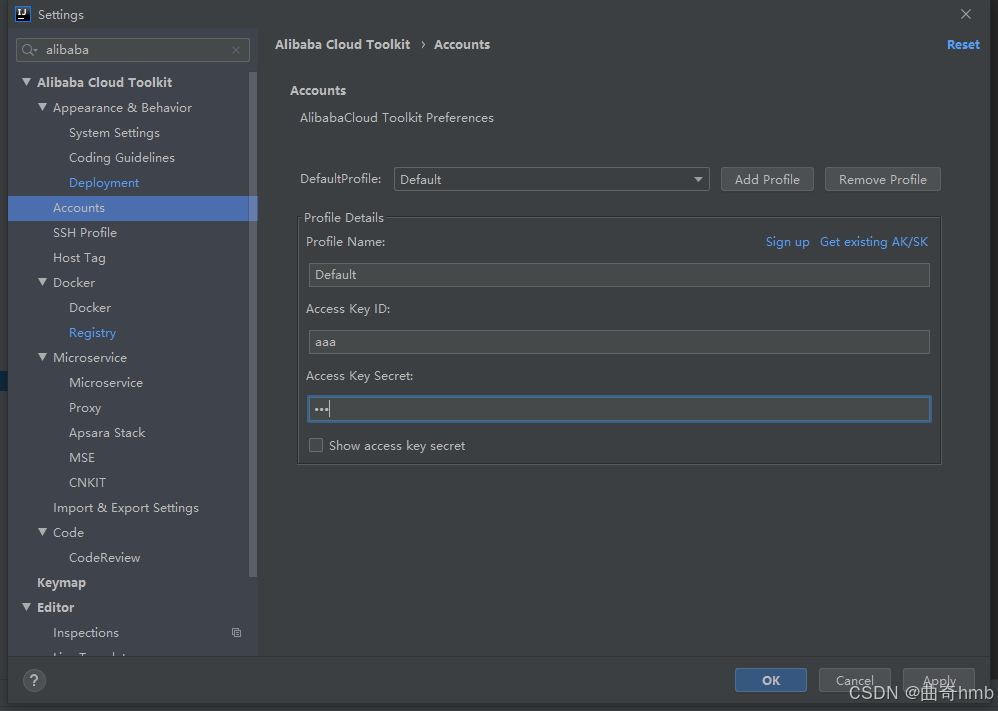Viewport: 998px width, 711px height.
Task: Collapse the Code group arrow
Action: tap(43, 532)
